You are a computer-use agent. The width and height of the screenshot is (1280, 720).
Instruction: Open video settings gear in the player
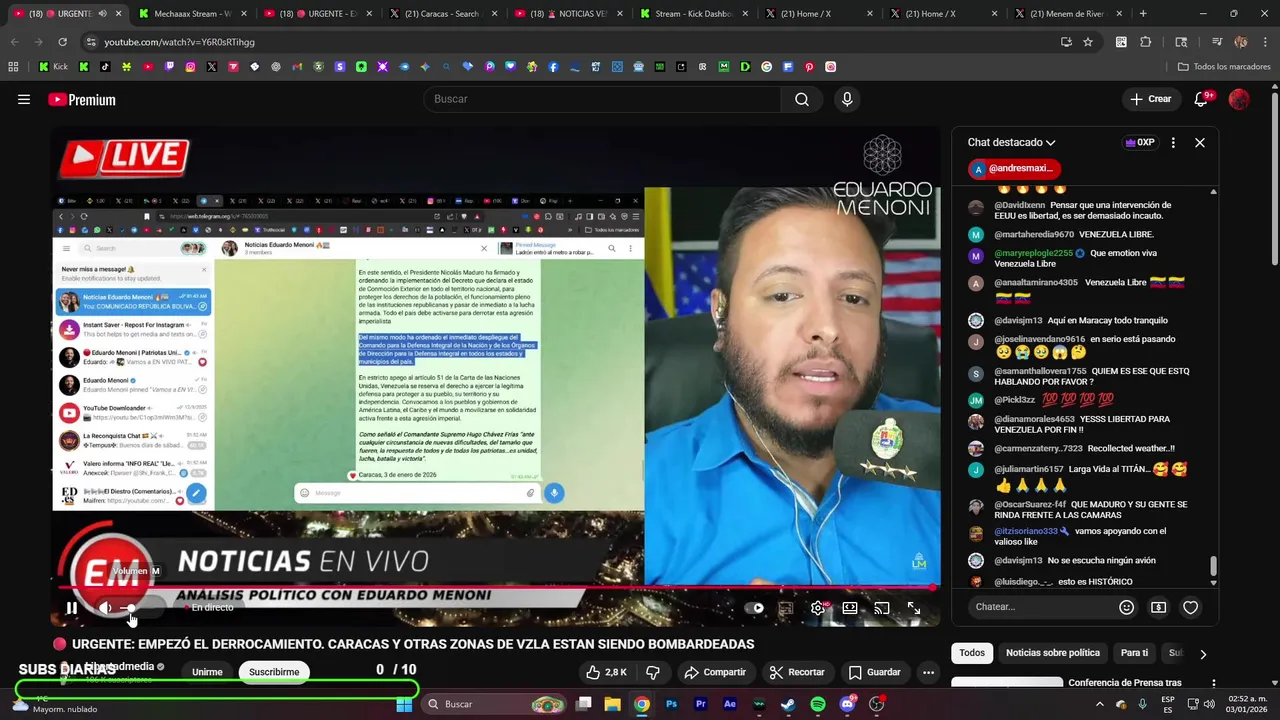click(x=818, y=608)
